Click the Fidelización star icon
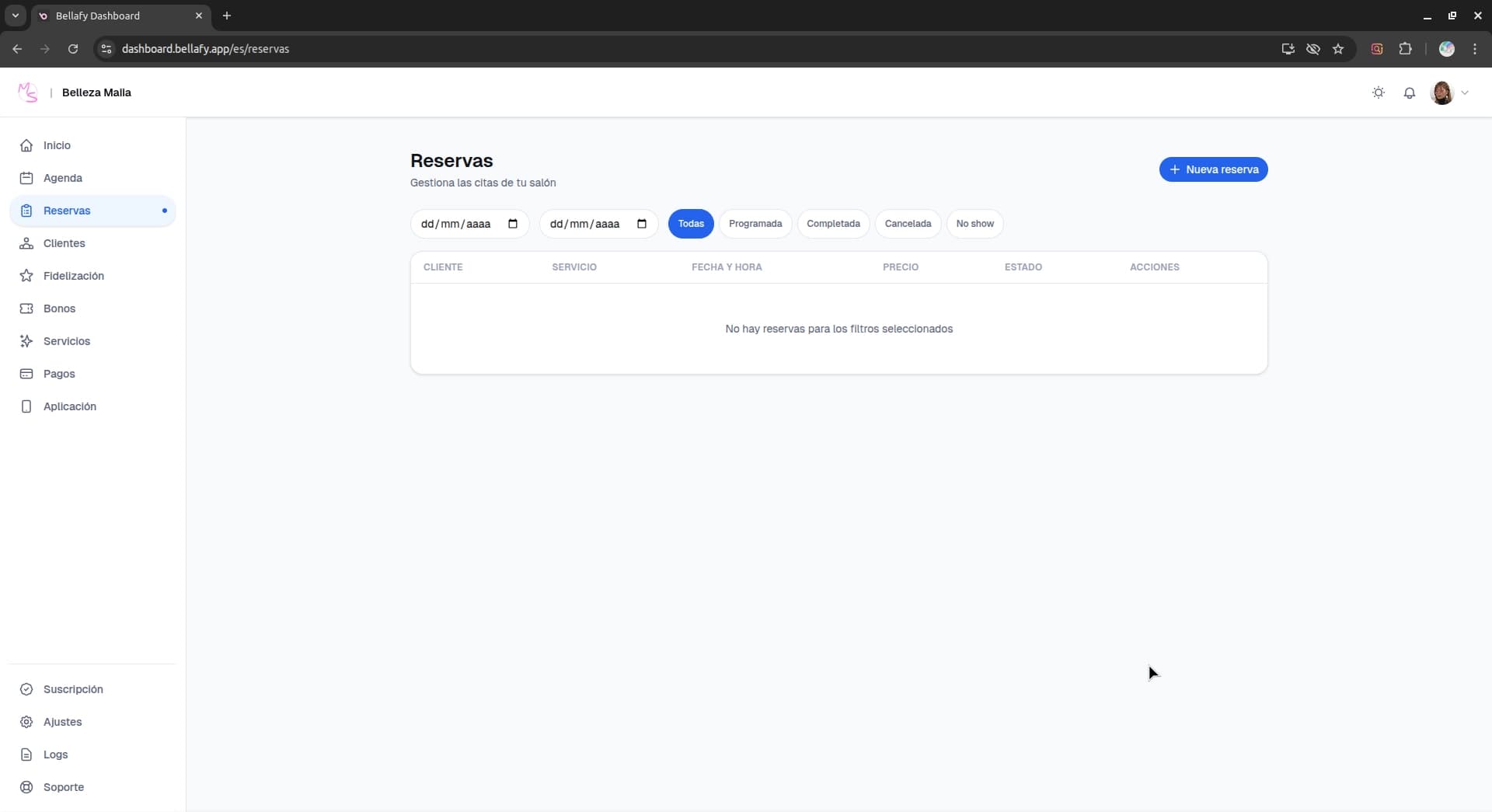 pyautogui.click(x=26, y=276)
